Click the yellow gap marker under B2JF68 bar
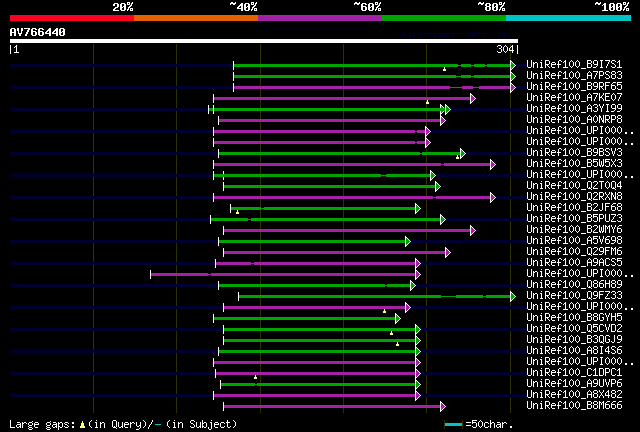Screen dimensions: 640x432 click(238, 212)
